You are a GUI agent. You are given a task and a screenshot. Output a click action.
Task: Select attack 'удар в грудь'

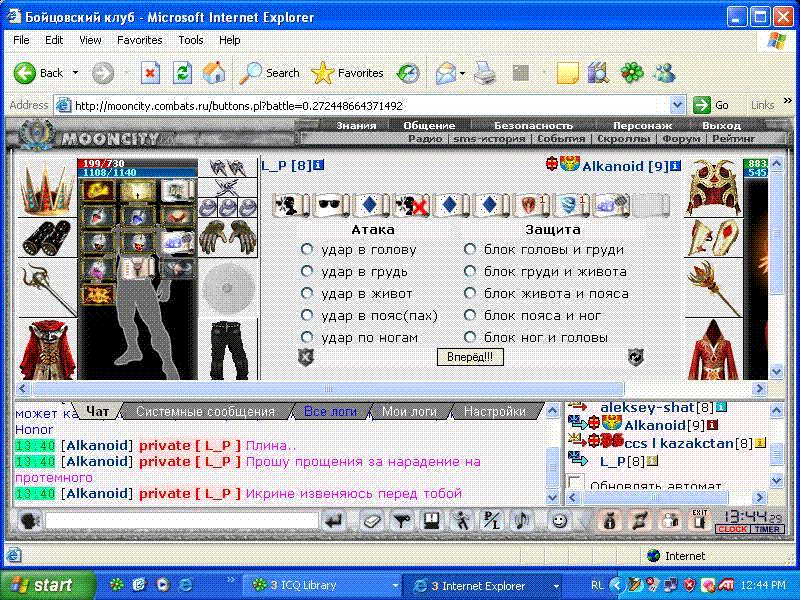click(307, 271)
